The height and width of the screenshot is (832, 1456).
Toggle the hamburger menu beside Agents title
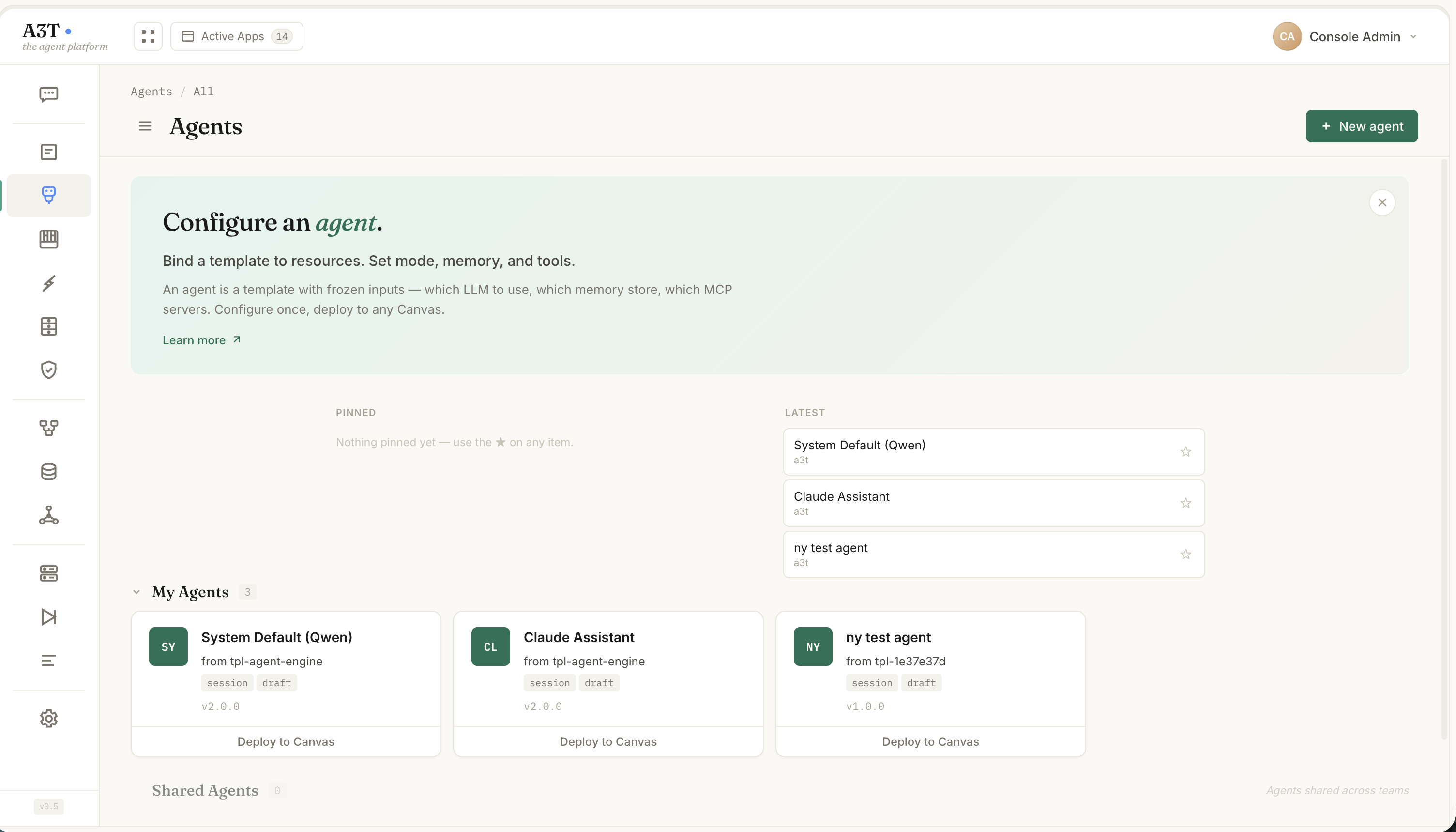145,126
